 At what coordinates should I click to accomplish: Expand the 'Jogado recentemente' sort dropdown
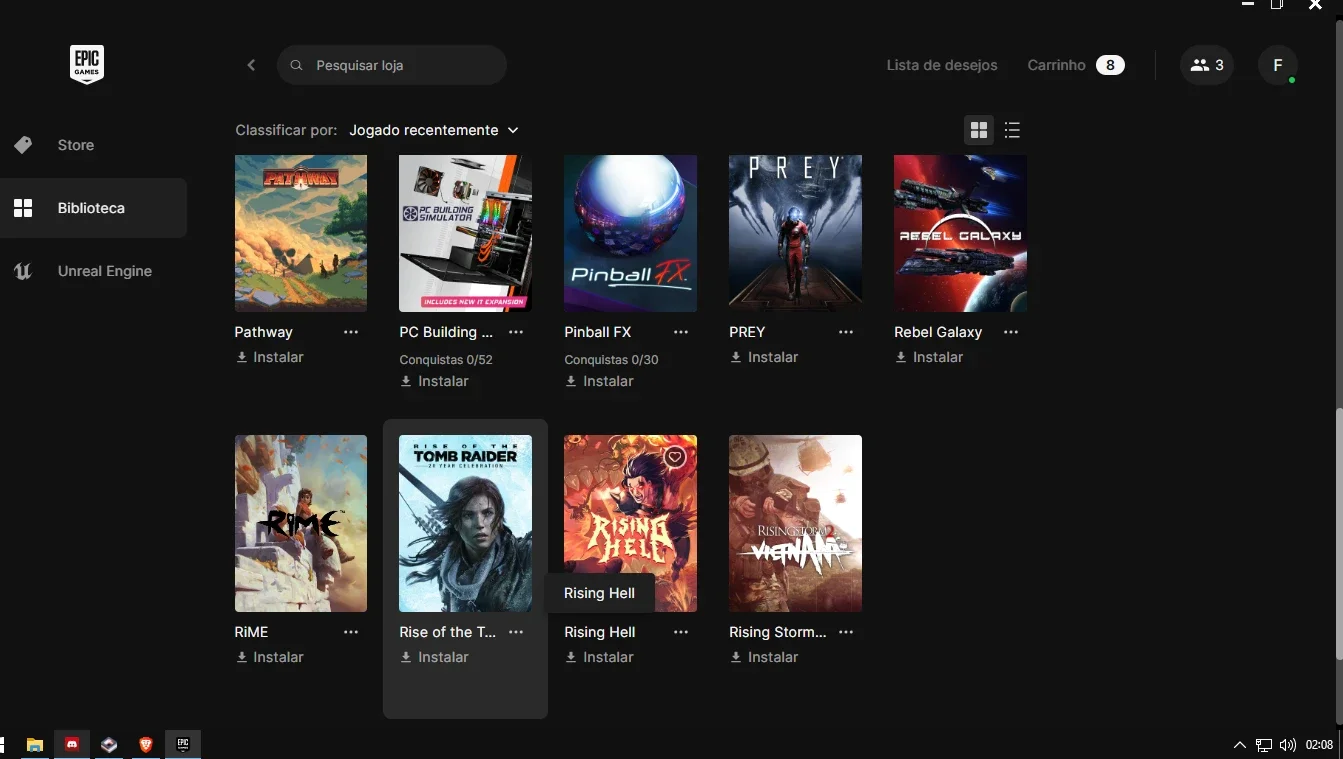coord(434,130)
